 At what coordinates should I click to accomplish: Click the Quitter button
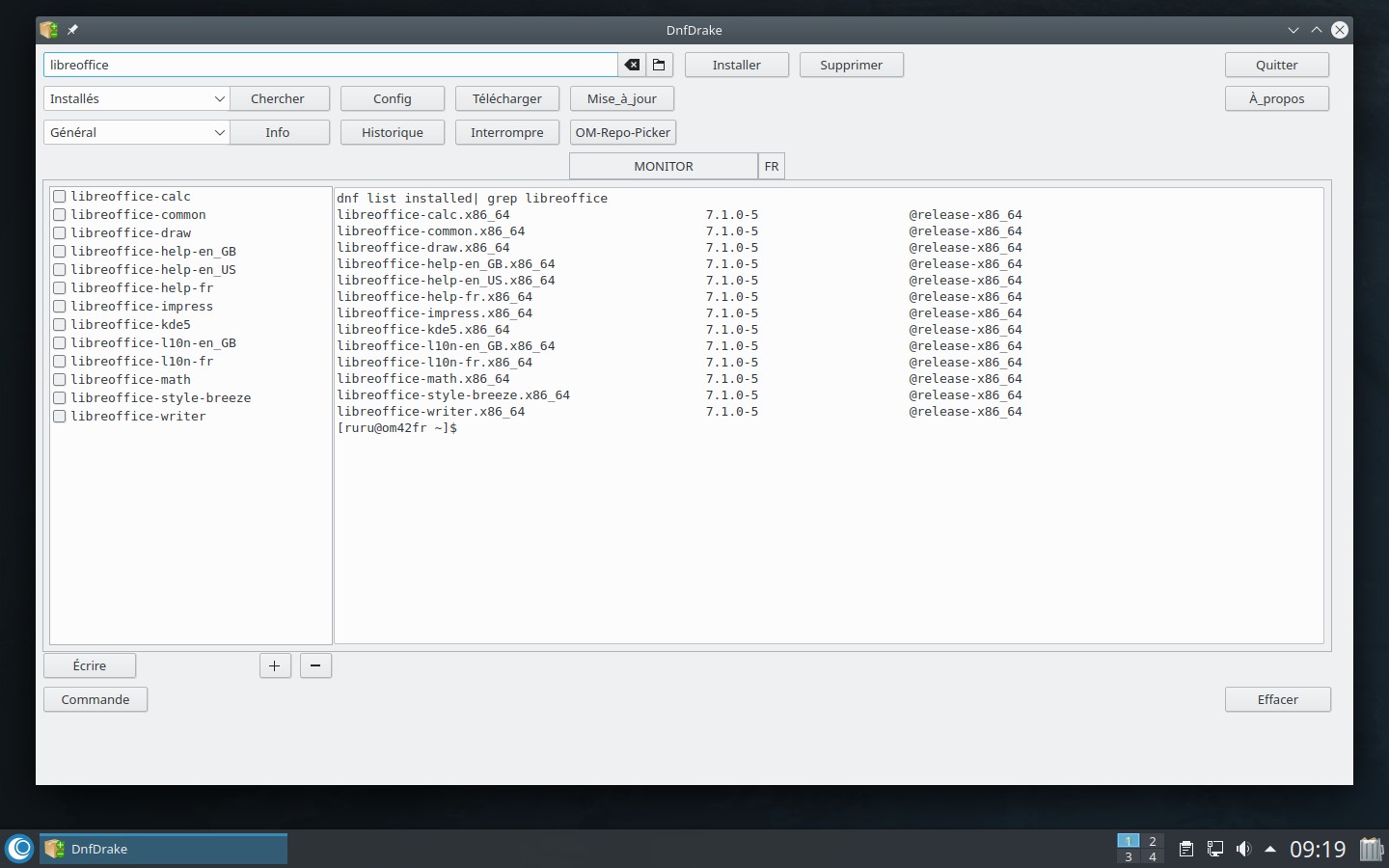(1277, 65)
